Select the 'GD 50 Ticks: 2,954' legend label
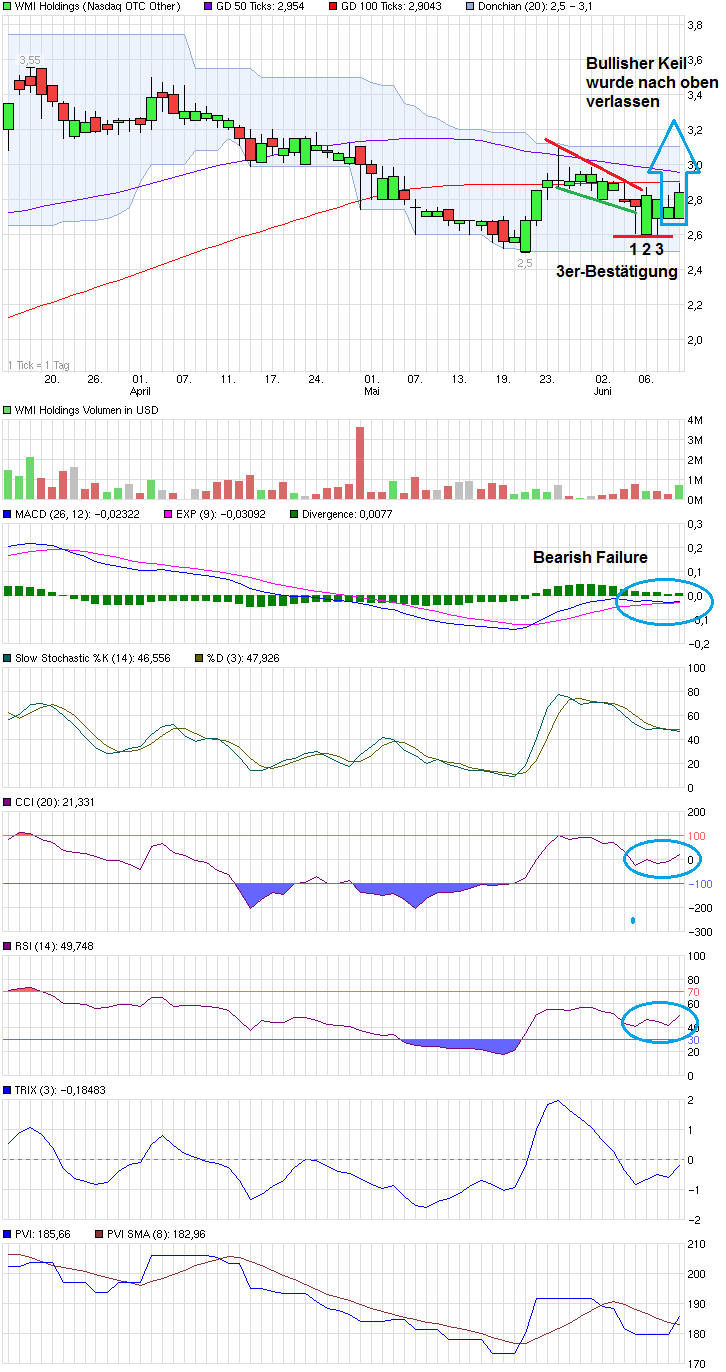This screenshot has width=726, height=1372. (262, 7)
